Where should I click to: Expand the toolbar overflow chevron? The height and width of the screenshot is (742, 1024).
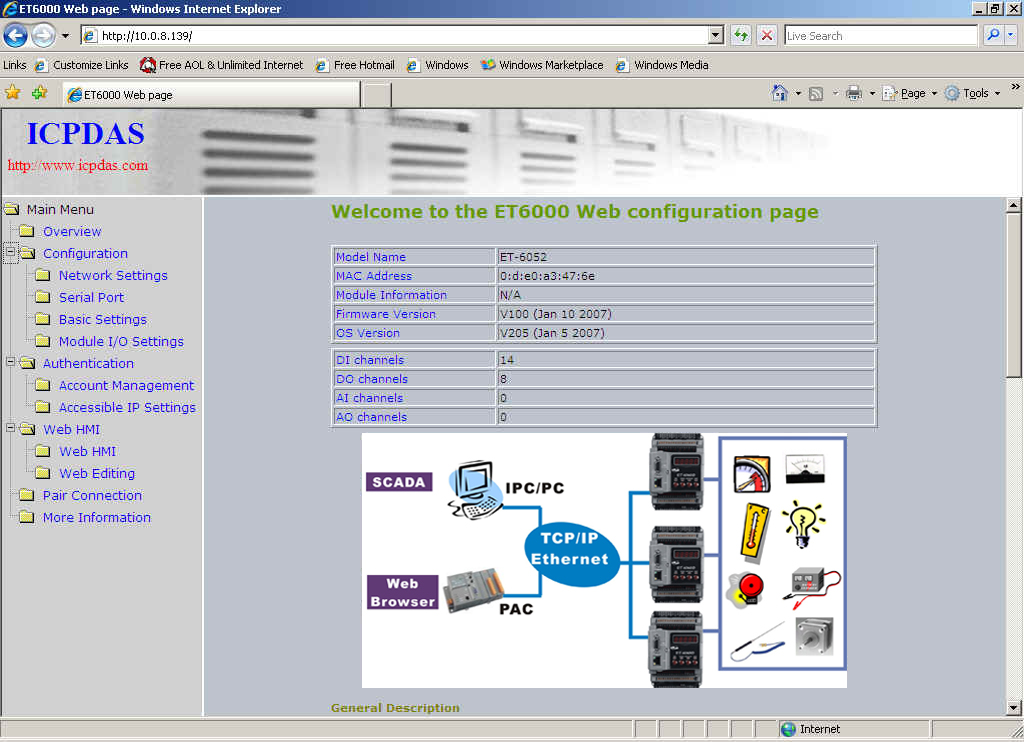click(1016, 87)
